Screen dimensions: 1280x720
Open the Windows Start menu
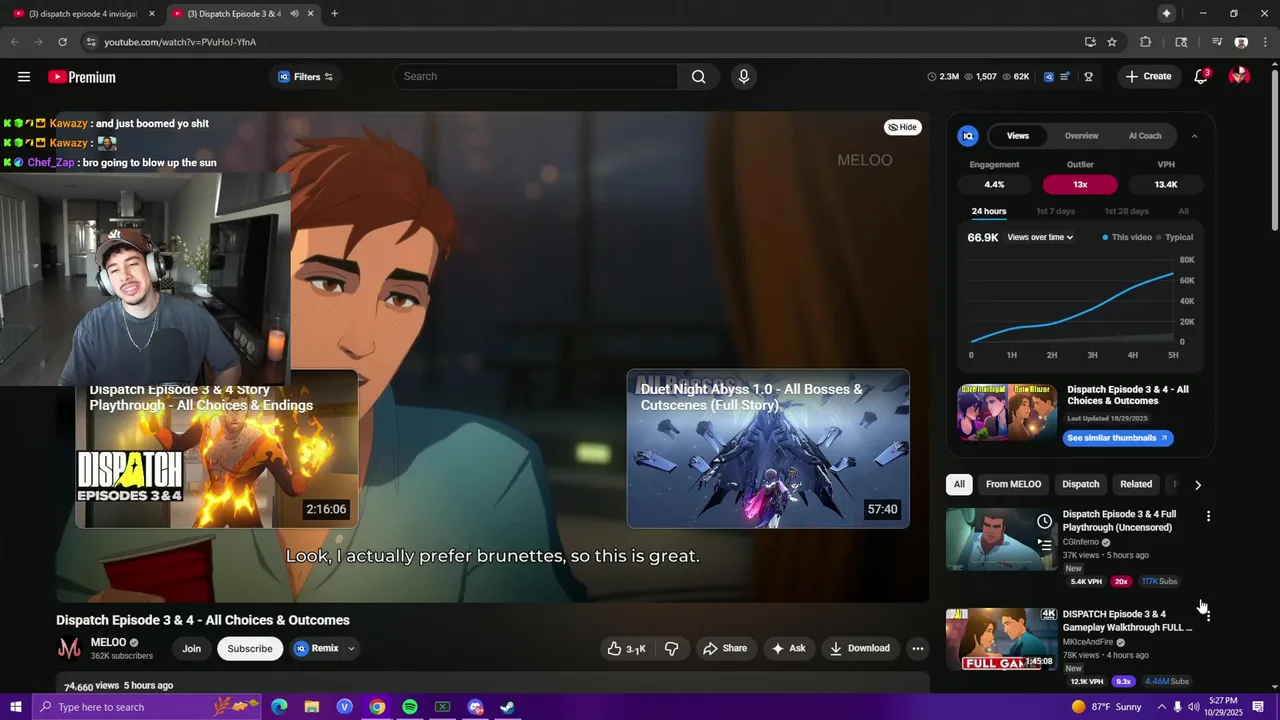coord(15,707)
